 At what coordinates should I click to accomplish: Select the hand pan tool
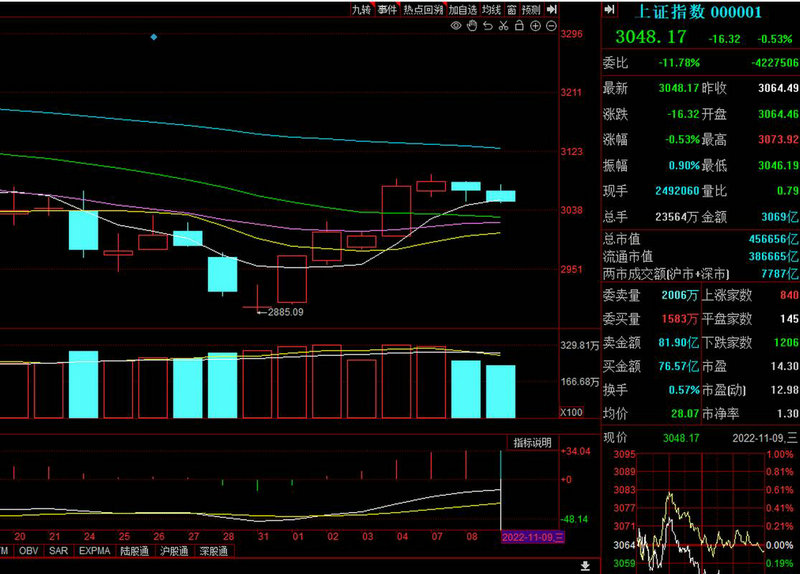pos(471,26)
